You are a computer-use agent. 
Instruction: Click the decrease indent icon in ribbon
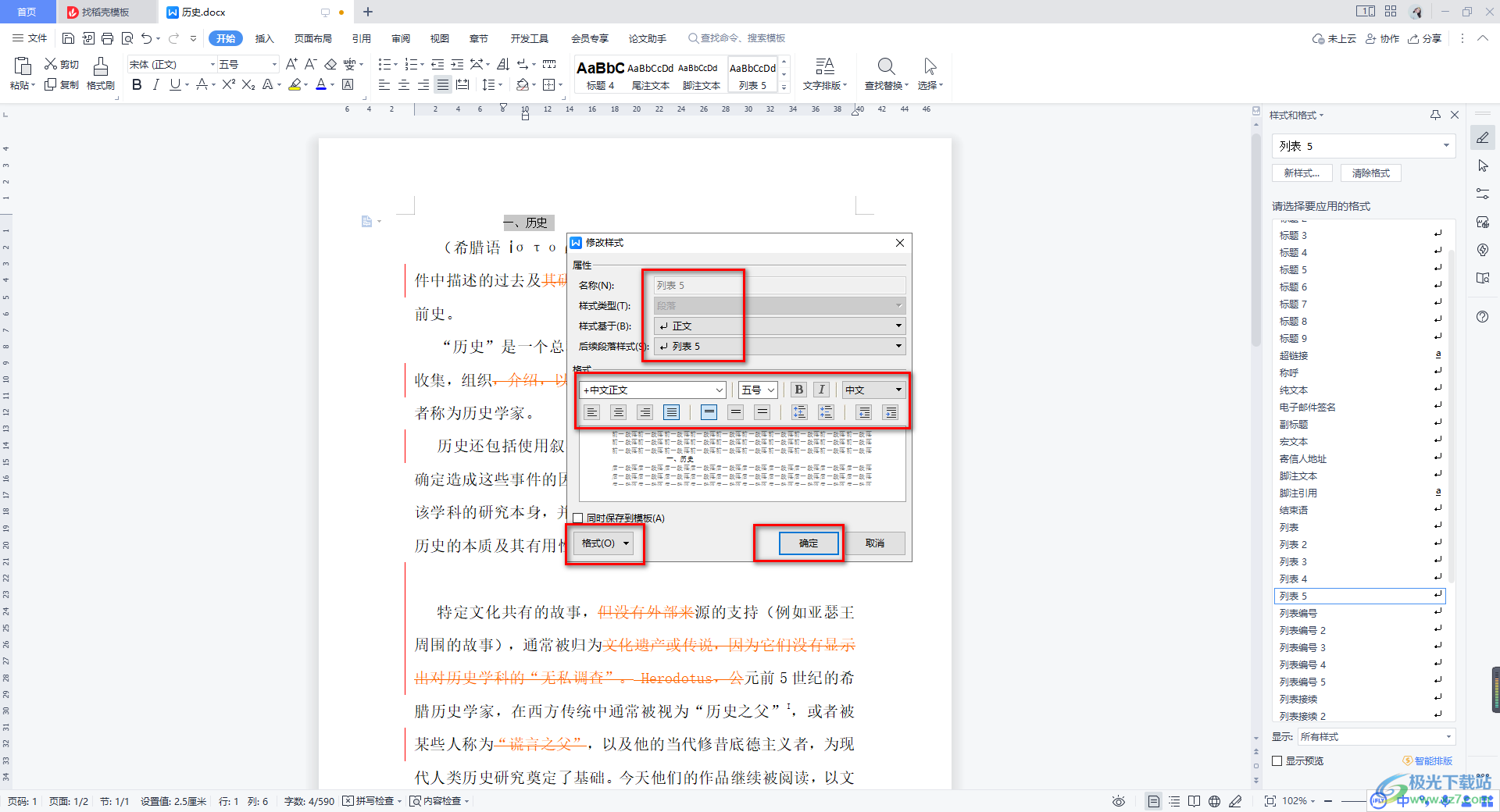tap(437, 64)
